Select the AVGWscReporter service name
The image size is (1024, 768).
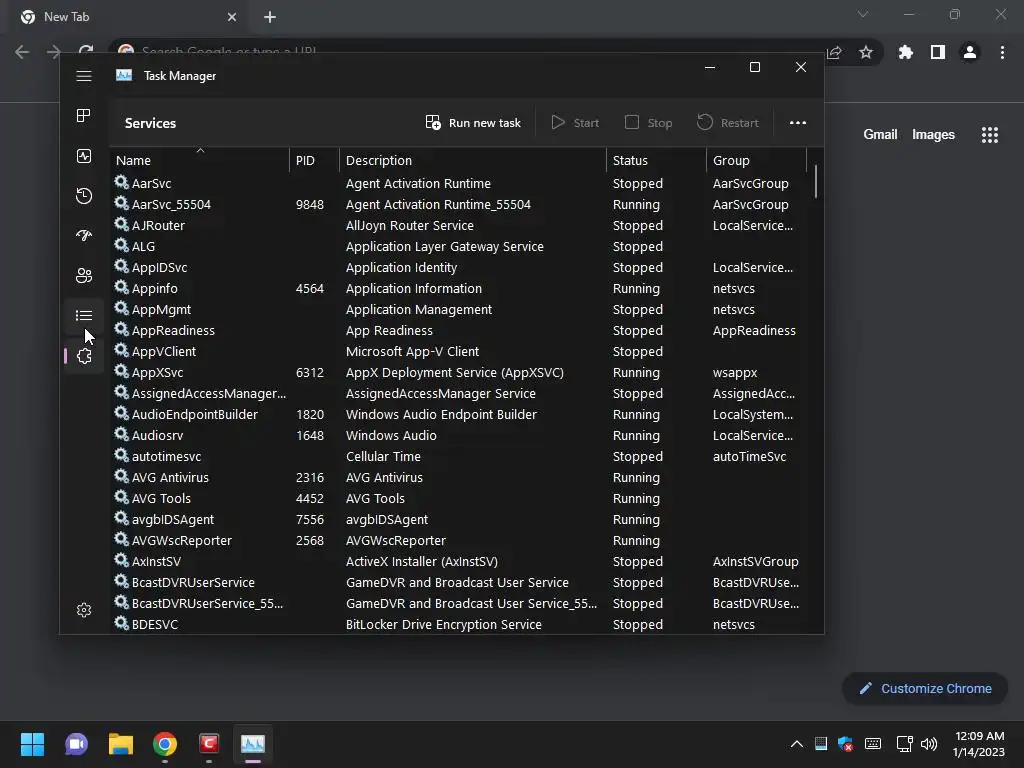(182, 540)
